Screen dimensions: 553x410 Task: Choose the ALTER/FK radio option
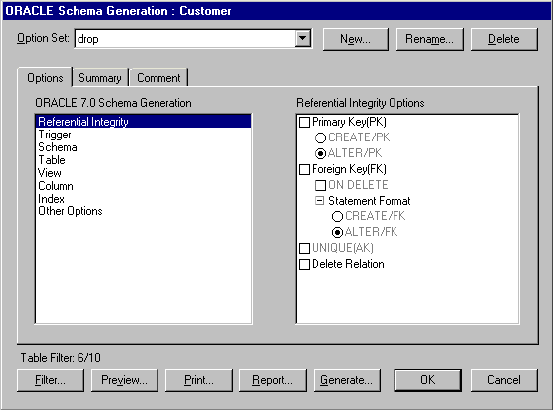click(337, 232)
